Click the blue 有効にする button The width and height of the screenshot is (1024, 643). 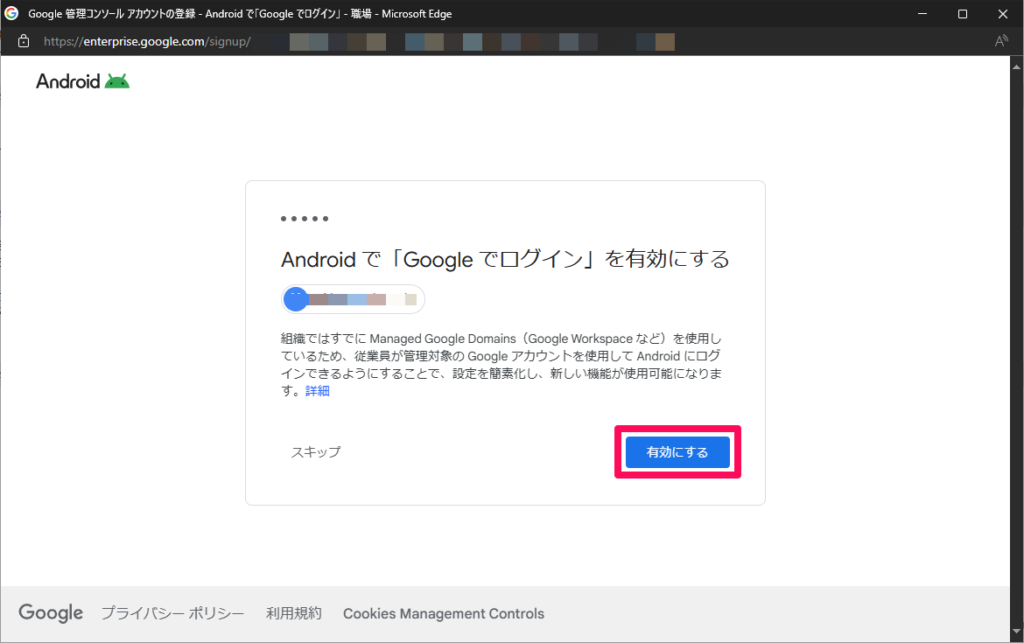coord(677,452)
